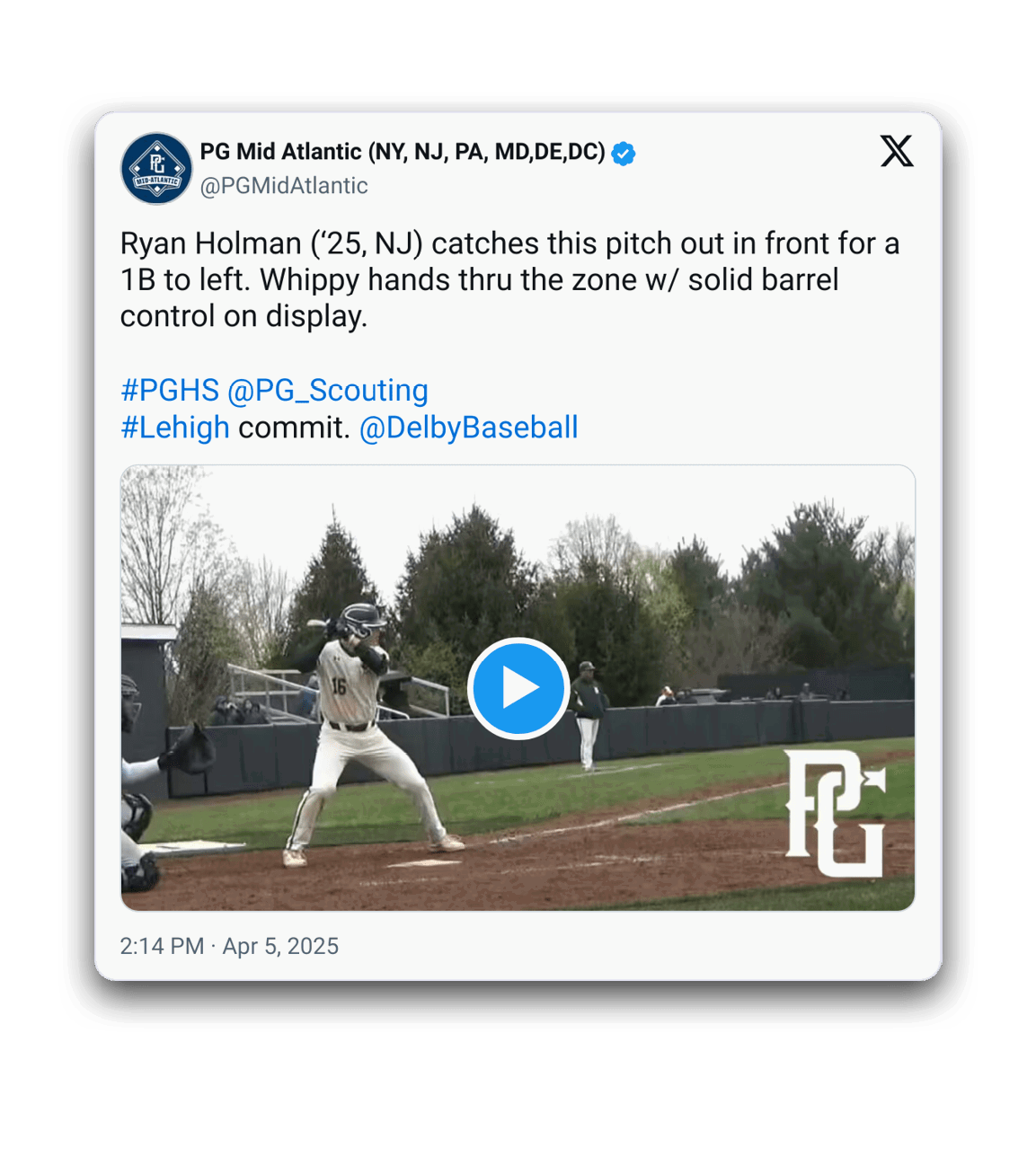Click the batter's number 16 jersey

pos(341,686)
